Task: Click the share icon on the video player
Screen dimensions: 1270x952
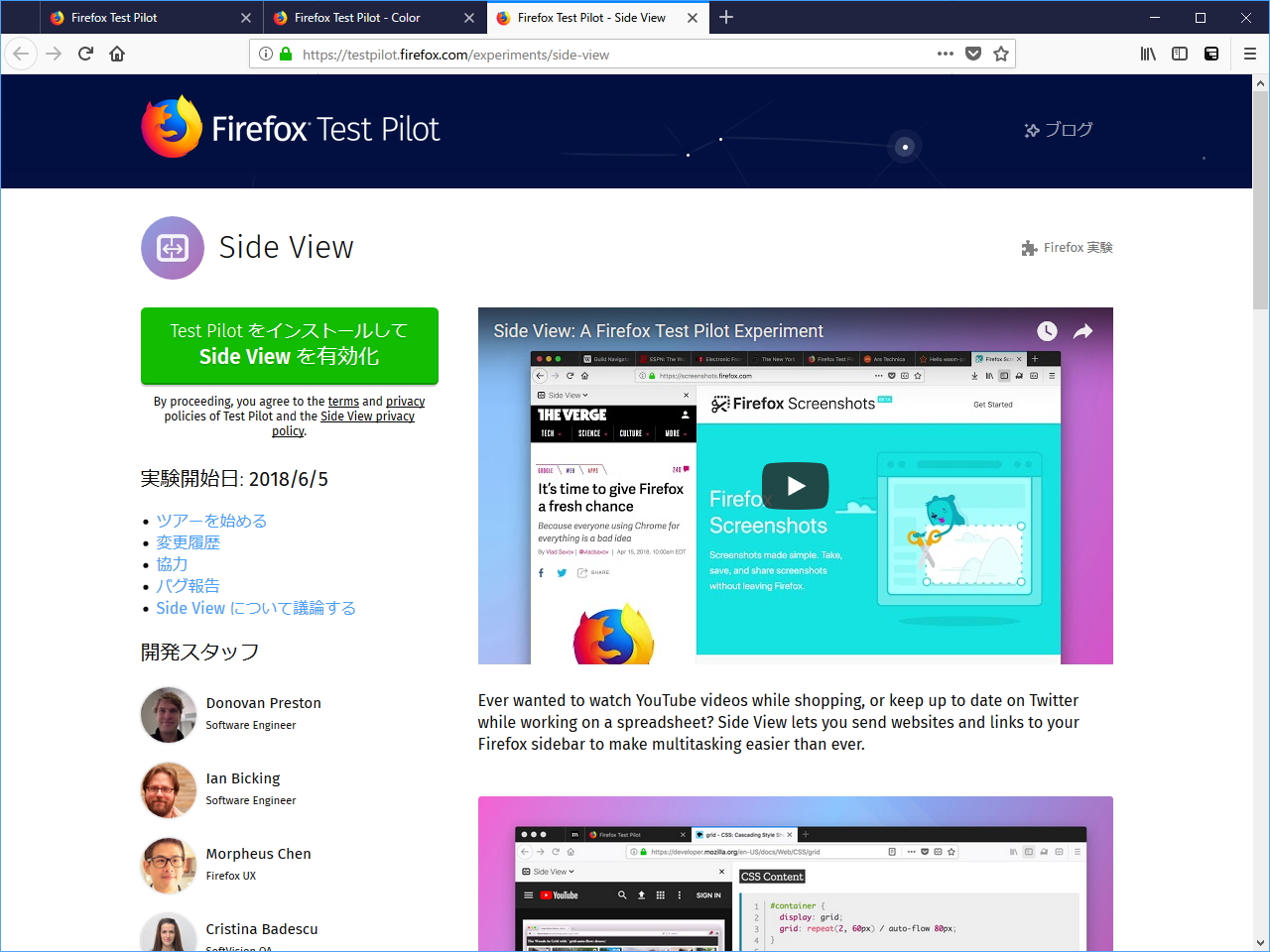Action: 1082,332
